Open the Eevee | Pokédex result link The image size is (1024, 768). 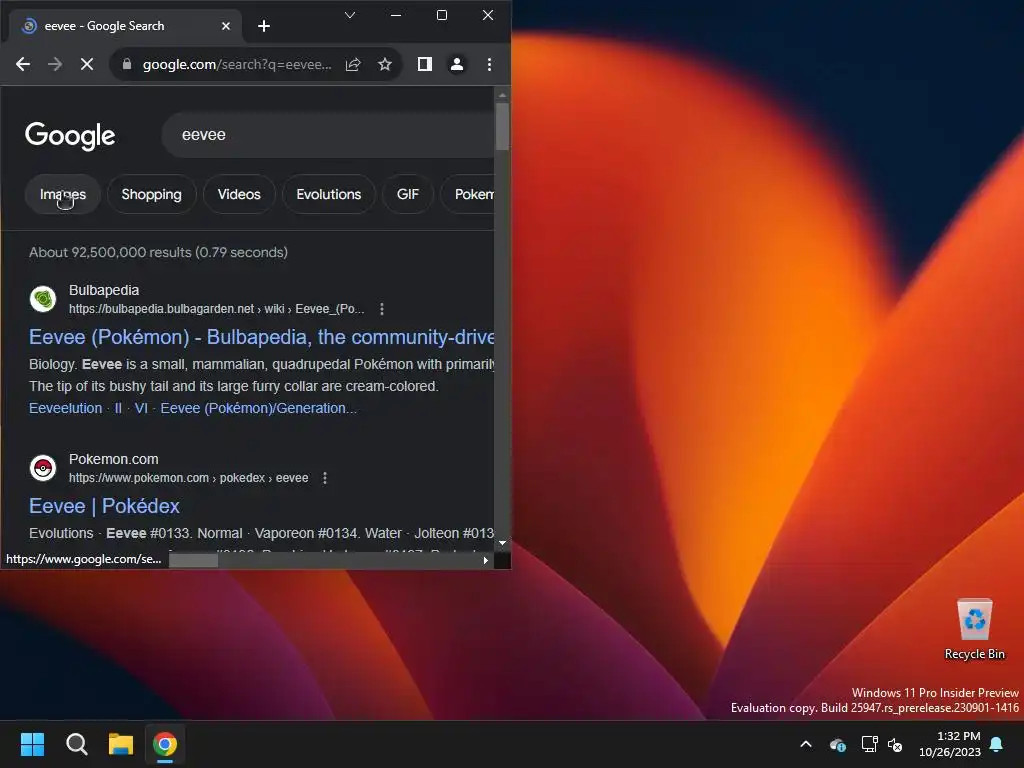(104, 506)
